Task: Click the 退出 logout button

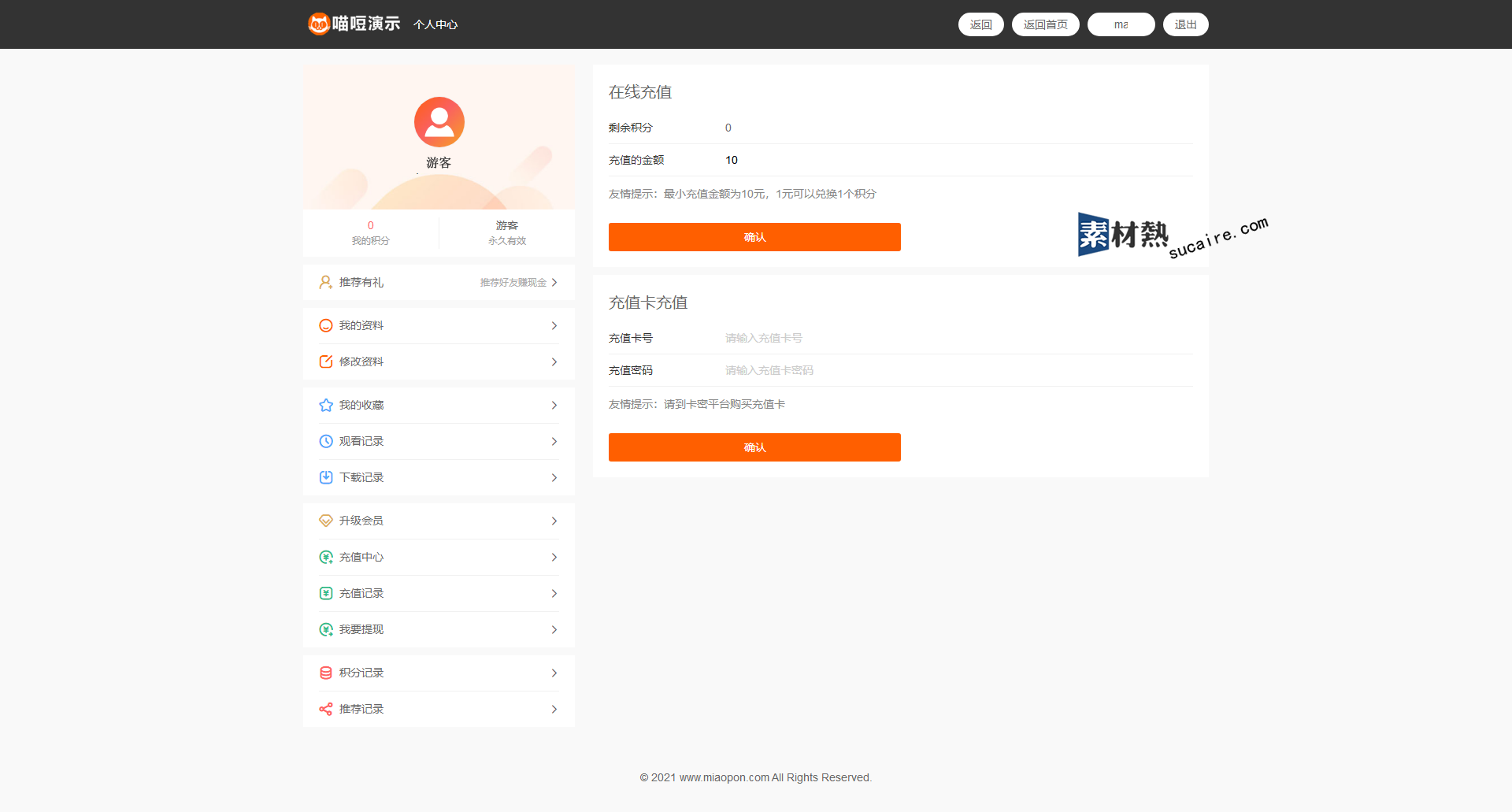Action: (x=1185, y=24)
